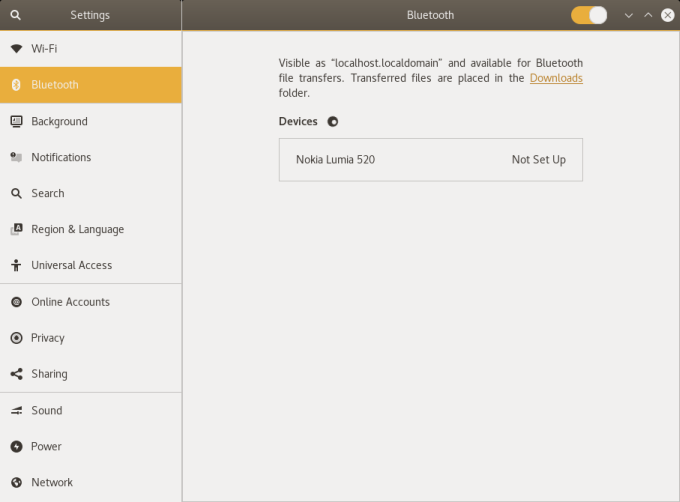Screen dimensions: 680x502
Task: Toggle the Bluetooth switch off
Action: tap(589, 15)
